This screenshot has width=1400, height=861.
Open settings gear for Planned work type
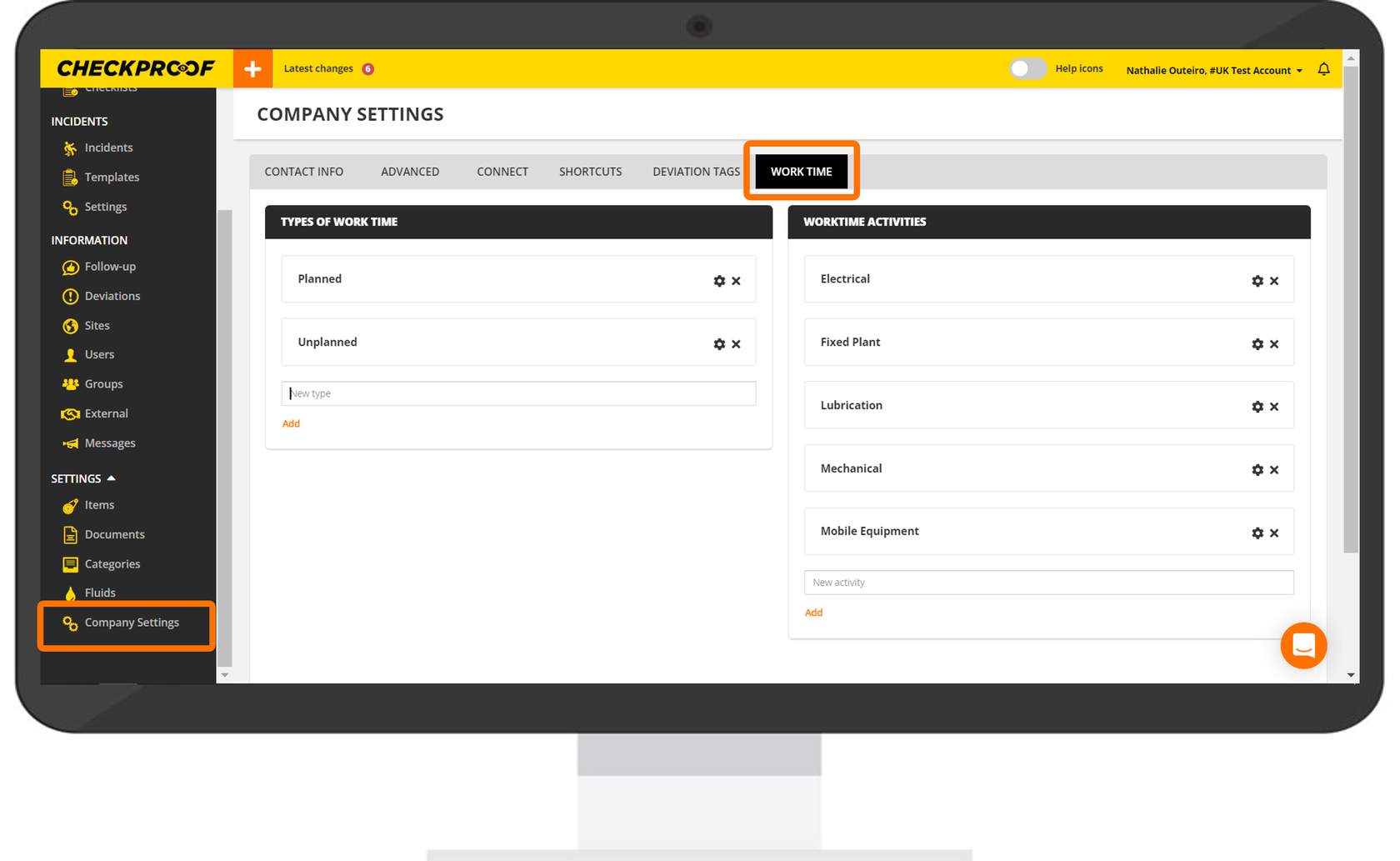719,281
